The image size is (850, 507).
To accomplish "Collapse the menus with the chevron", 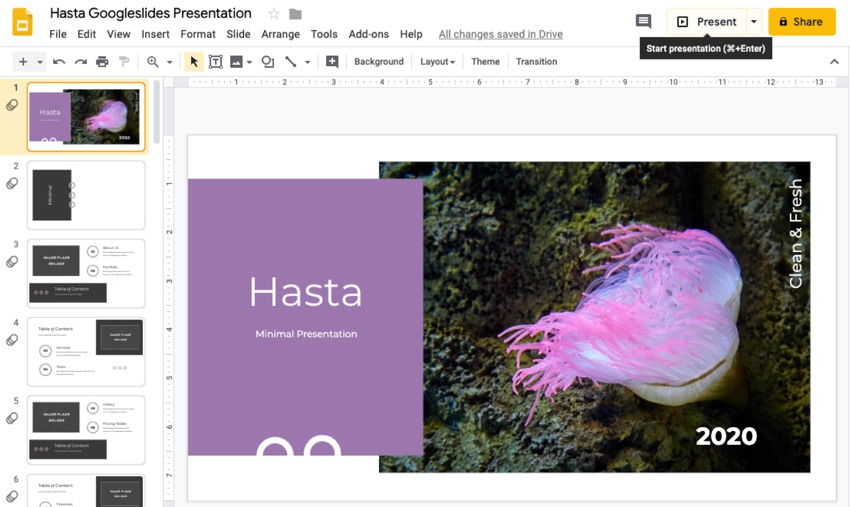I will [x=834, y=62].
